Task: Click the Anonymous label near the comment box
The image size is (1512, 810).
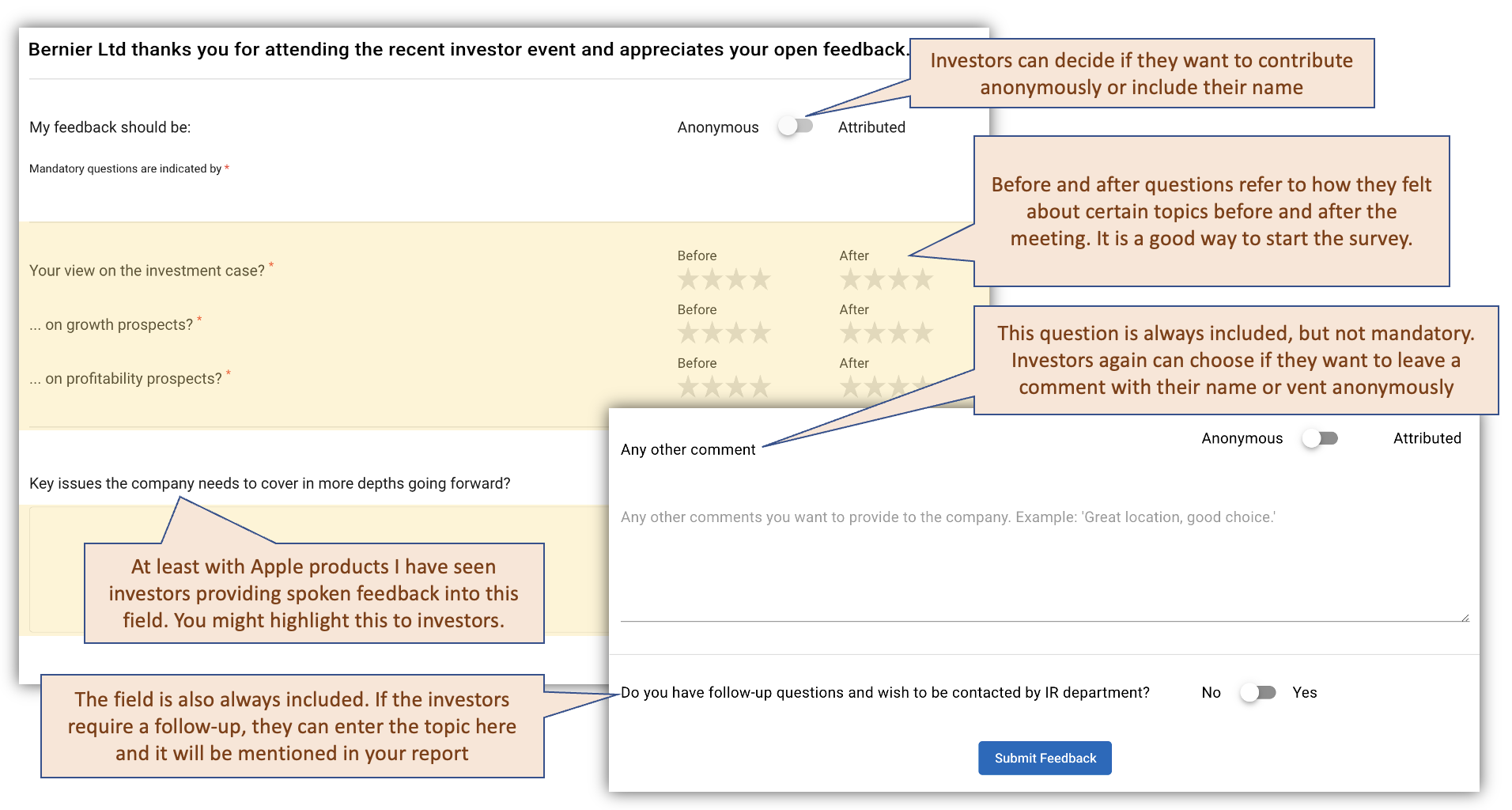Action: coord(1242,437)
